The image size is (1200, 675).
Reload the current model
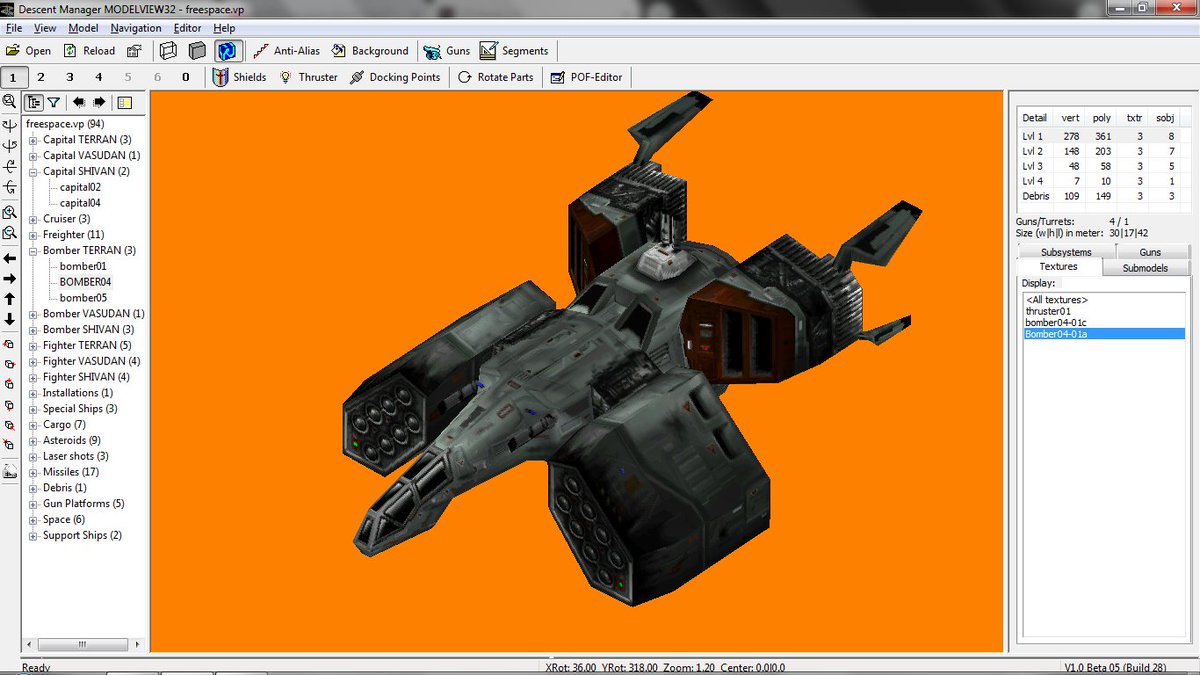tap(89, 51)
